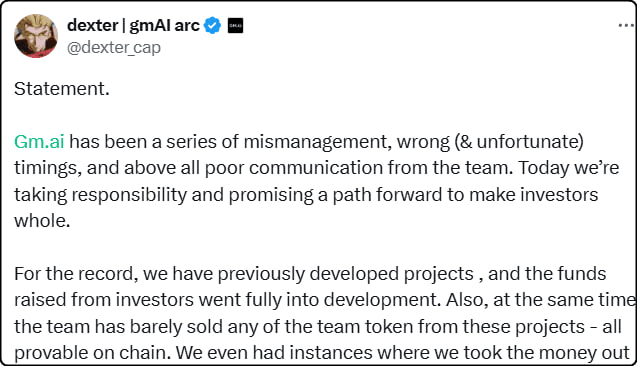This screenshot has height=366, width=637.
Task: Click the words 'provable on chain.'
Action: (x=93, y=353)
